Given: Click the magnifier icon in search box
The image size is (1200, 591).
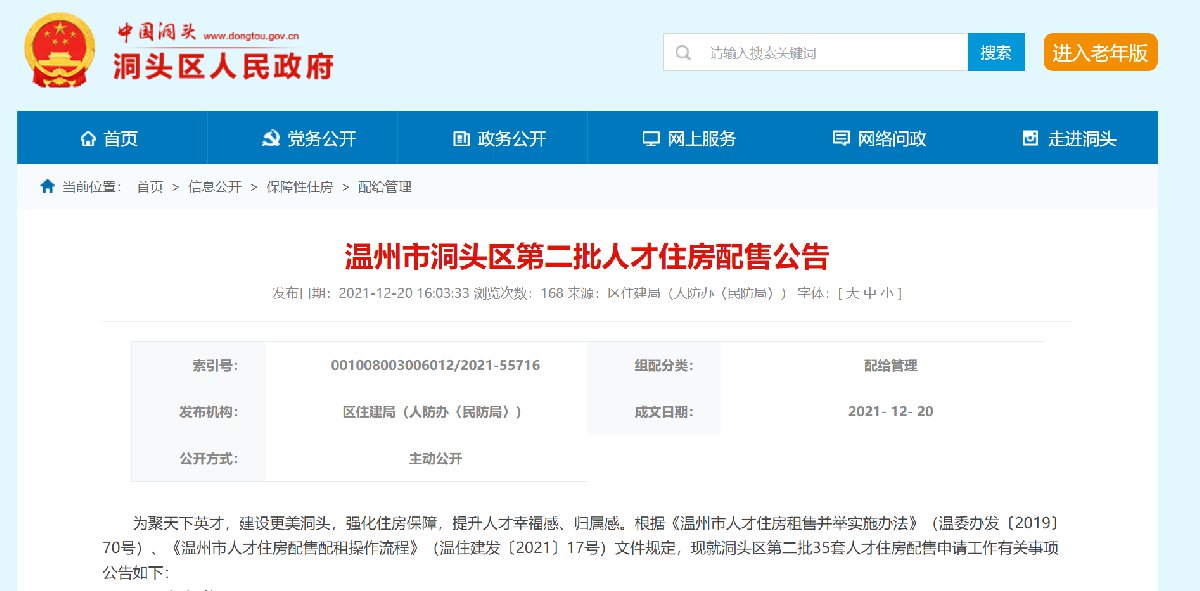Looking at the screenshot, I should tap(683, 53).
